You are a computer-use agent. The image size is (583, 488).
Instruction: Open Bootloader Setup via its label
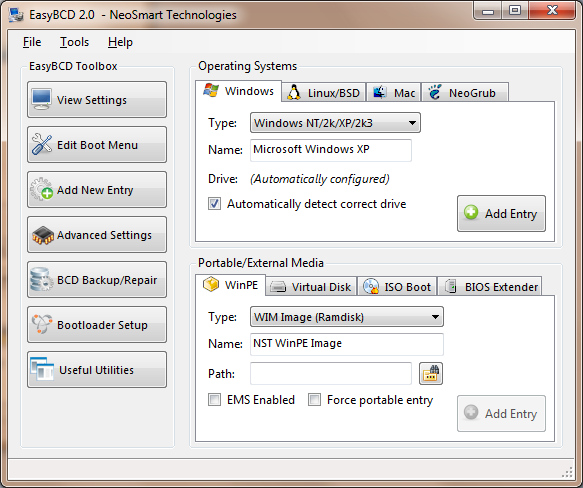click(x=102, y=325)
